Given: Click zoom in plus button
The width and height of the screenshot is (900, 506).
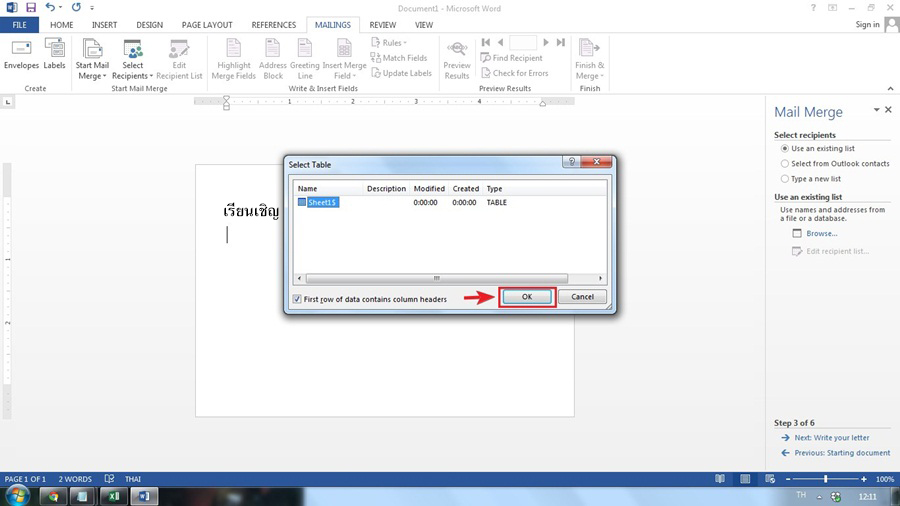Looking at the screenshot, I should point(864,479).
